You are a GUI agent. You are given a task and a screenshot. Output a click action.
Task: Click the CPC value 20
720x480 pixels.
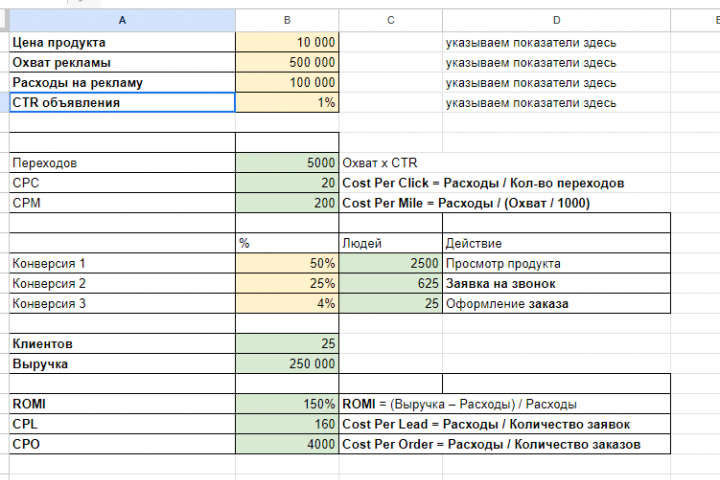point(287,183)
